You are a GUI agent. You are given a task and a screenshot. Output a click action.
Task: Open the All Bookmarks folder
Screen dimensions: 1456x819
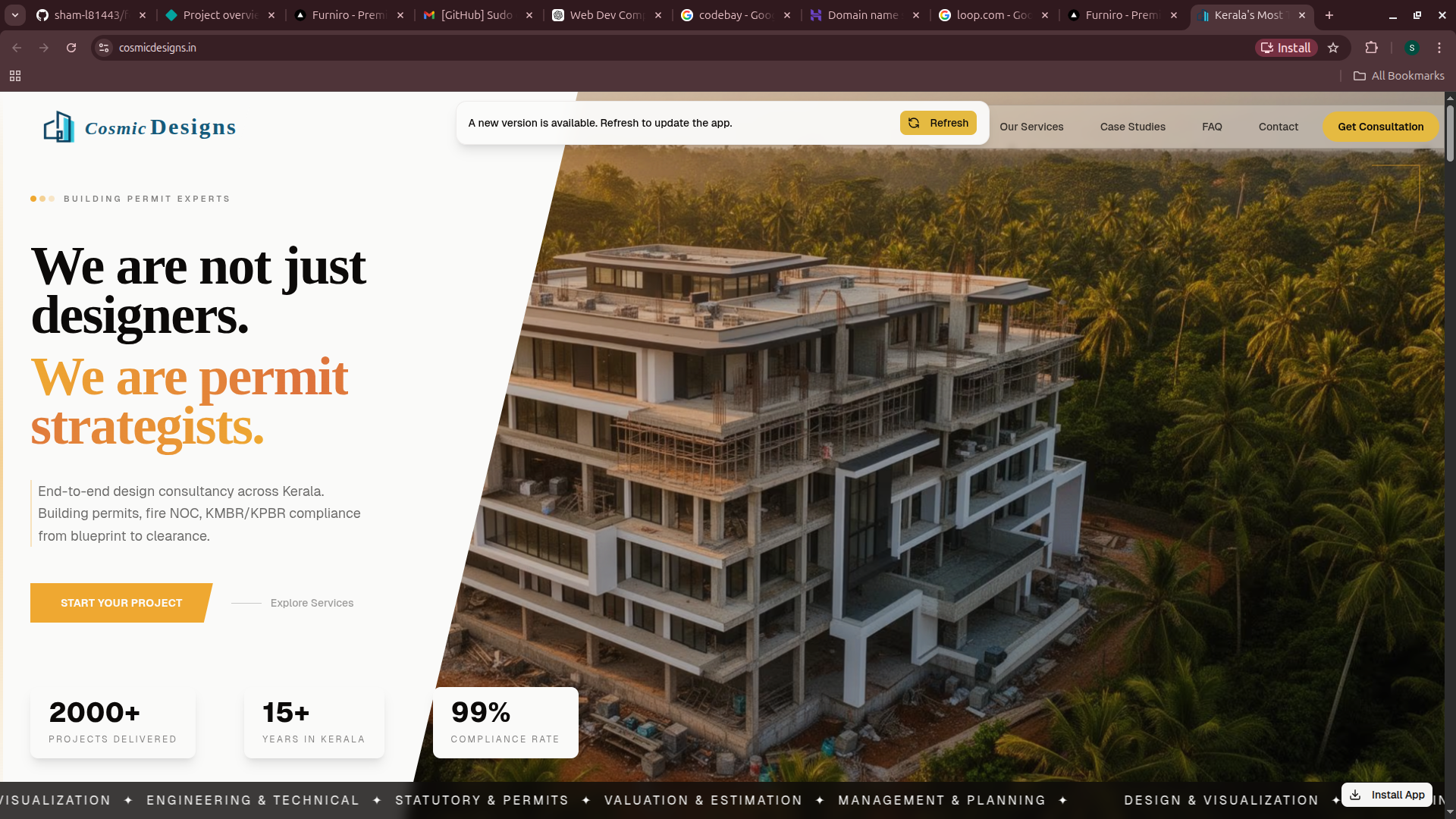pos(1399,76)
